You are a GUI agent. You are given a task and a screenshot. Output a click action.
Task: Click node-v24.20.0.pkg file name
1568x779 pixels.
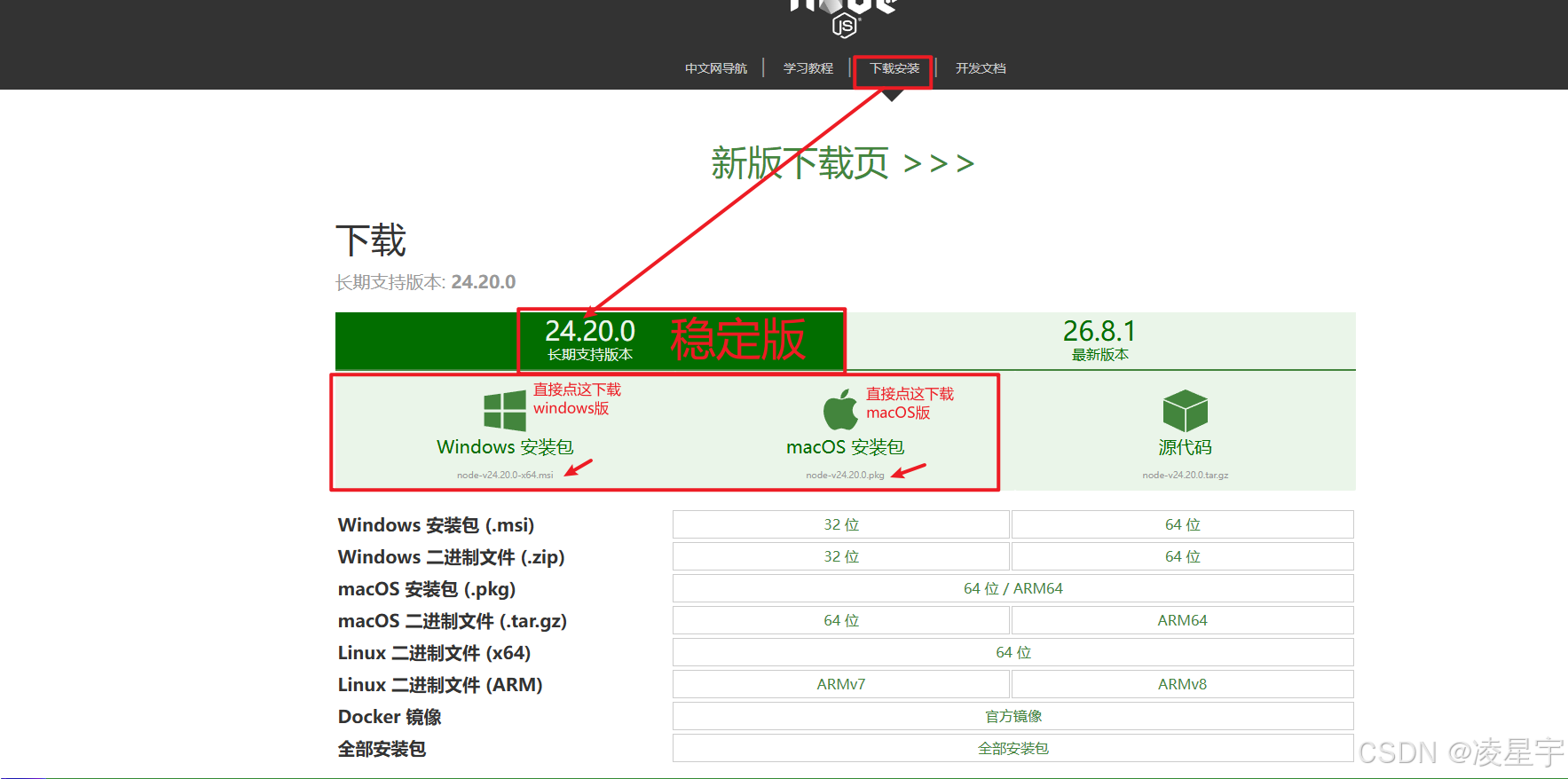(845, 476)
